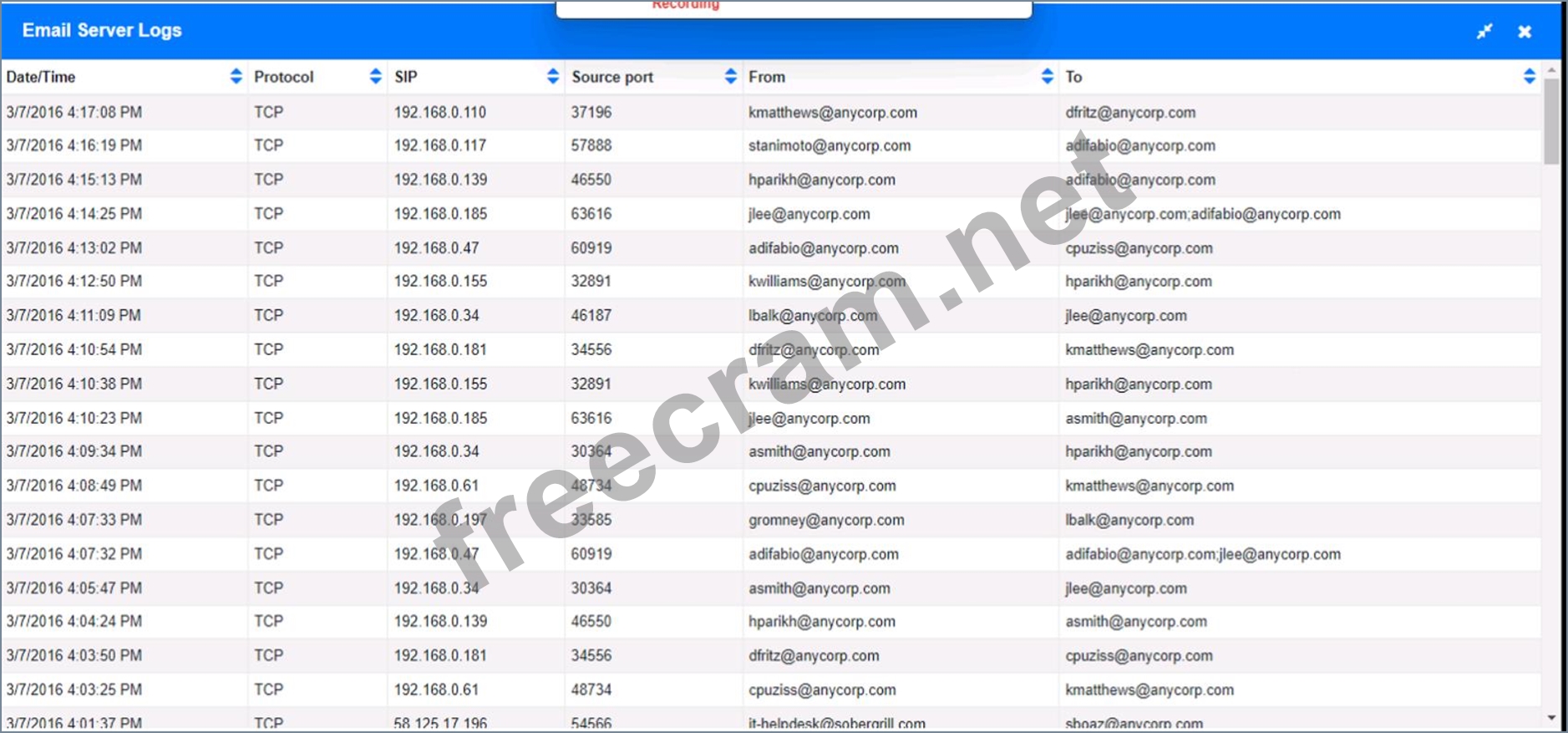The height and width of the screenshot is (733, 1568).
Task: Select the row from kmatthews@anycorp.com at 4:17:08 PM
Action: (x=832, y=112)
